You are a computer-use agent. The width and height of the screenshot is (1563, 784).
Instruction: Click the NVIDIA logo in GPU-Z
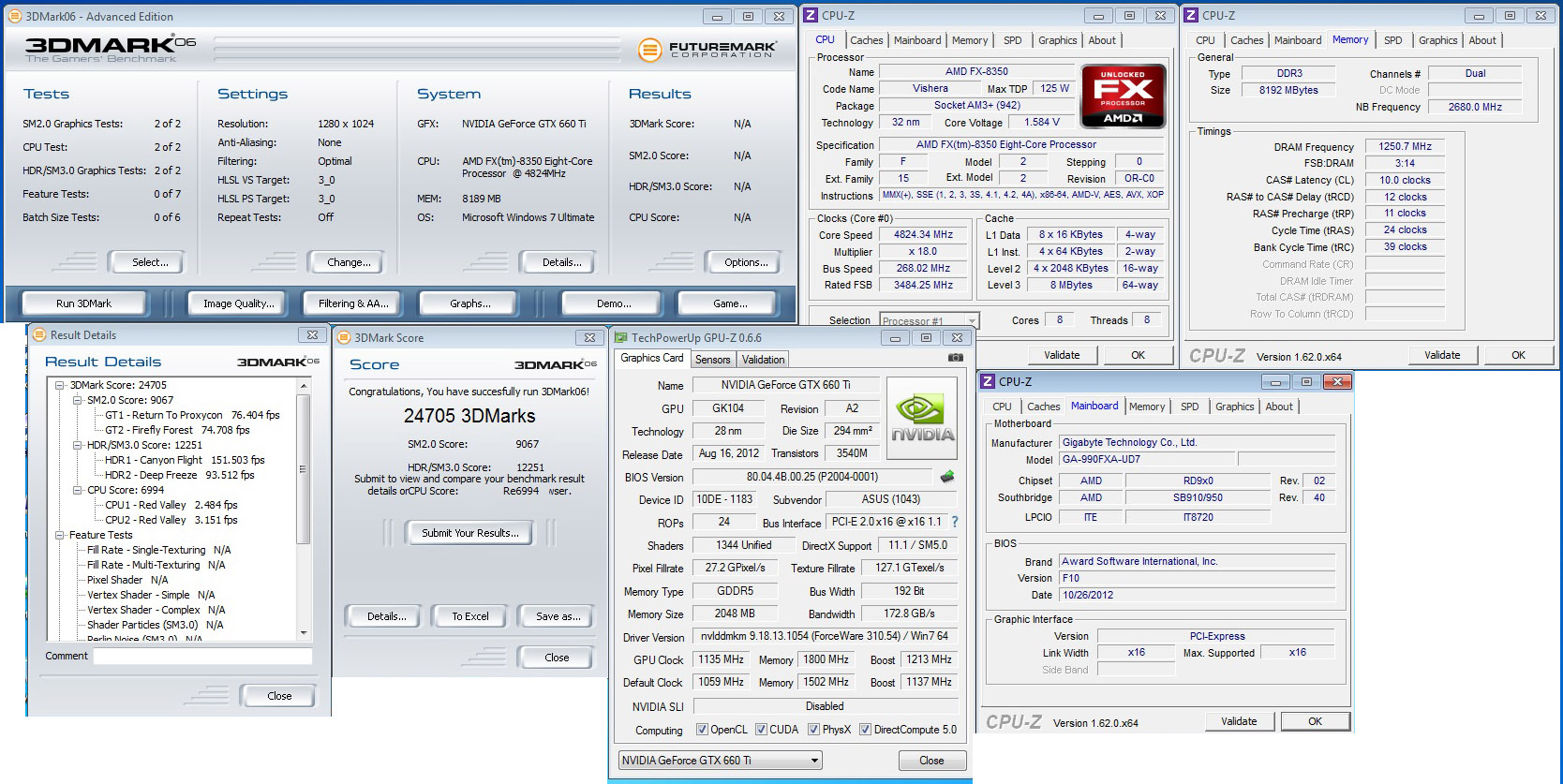(x=922, y=418)
